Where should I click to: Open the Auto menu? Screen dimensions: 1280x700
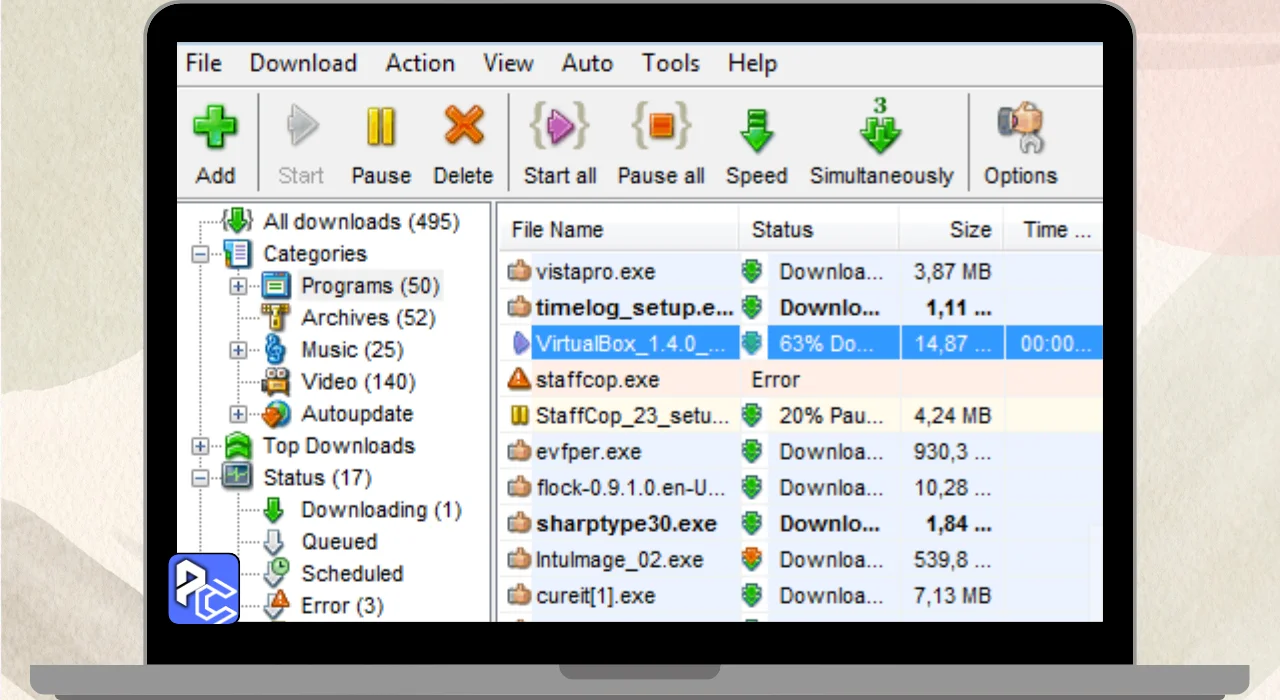click(x=587, y=63)
